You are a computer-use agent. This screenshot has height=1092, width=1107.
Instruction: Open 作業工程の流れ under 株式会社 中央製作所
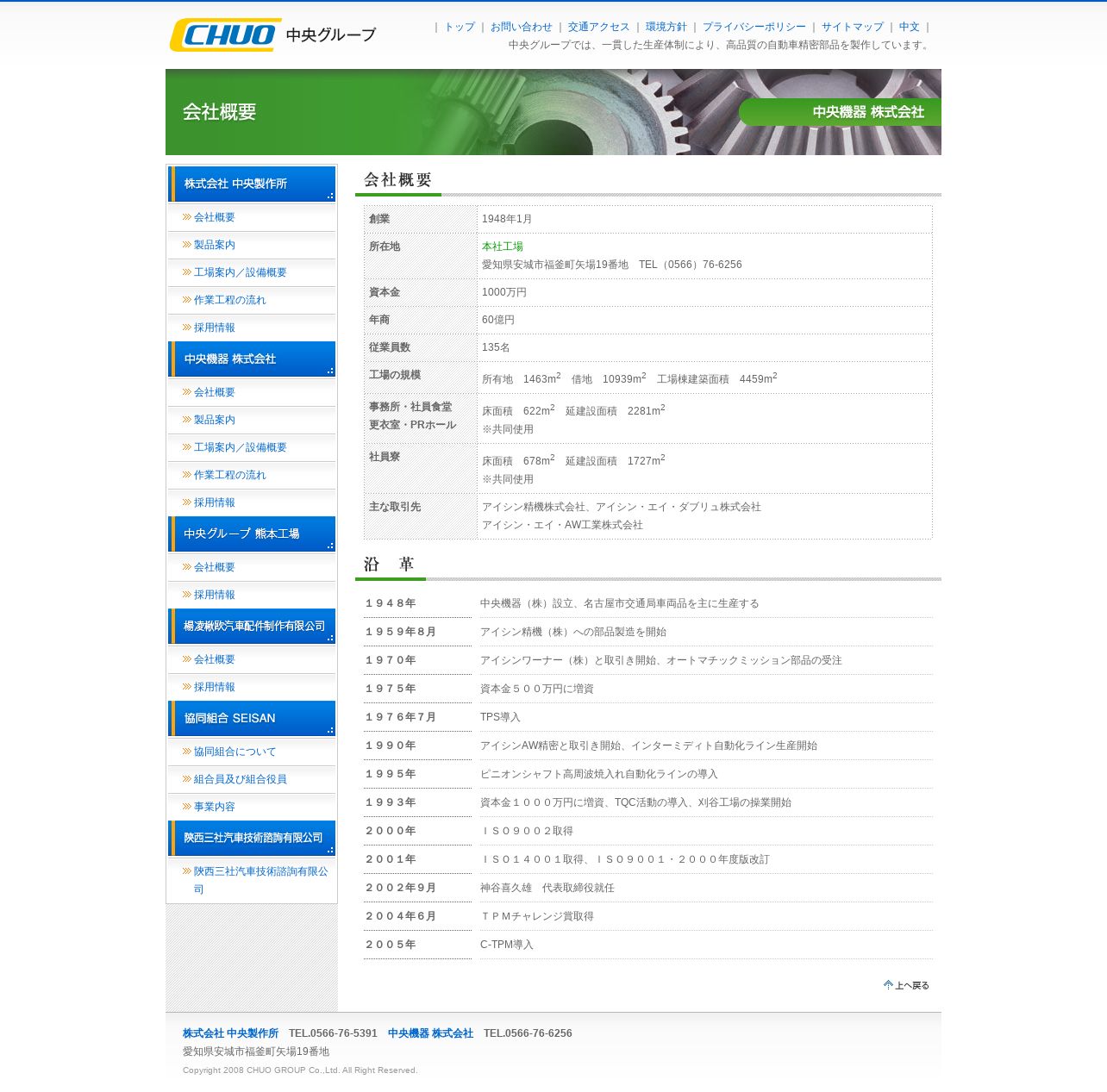click(x=229, y=300)
